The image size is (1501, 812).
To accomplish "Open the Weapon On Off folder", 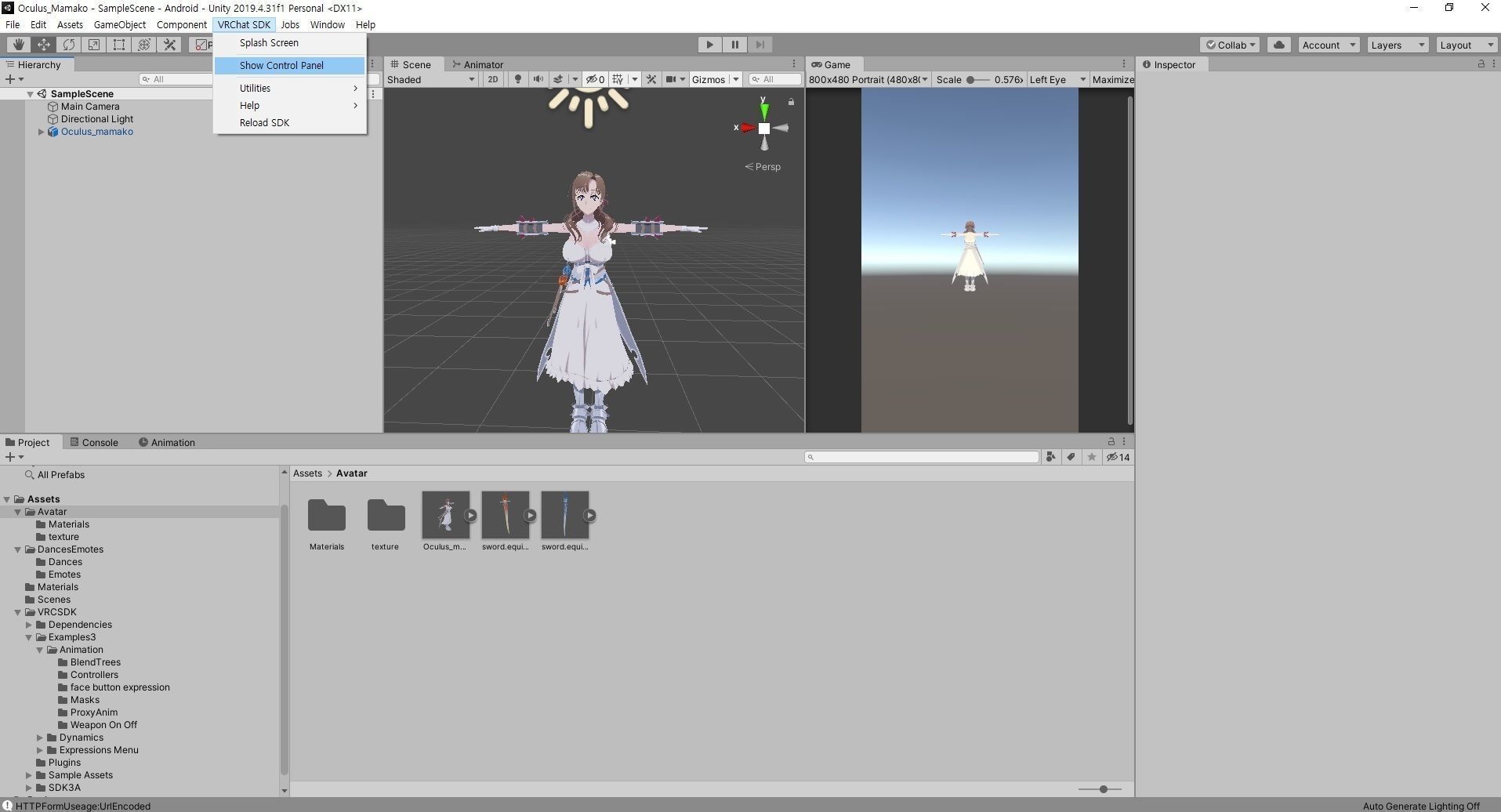I will (103, 725).
